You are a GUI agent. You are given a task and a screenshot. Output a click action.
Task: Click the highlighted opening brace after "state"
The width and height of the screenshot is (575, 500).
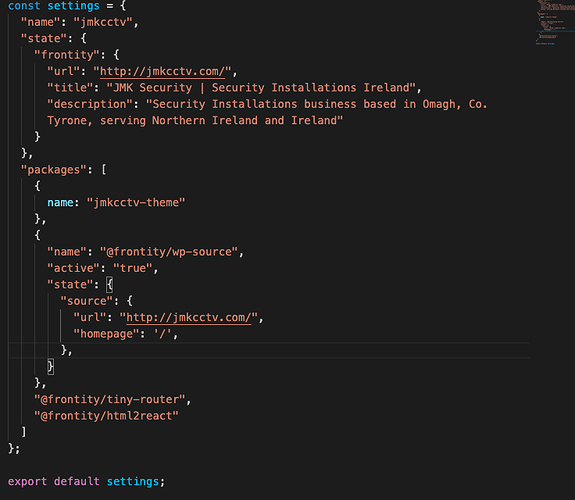(x=109, y=285)
